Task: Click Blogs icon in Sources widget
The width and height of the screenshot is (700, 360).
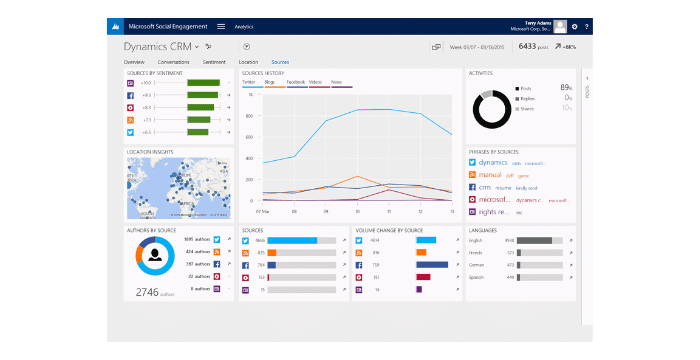Action: tap(246, 253)
